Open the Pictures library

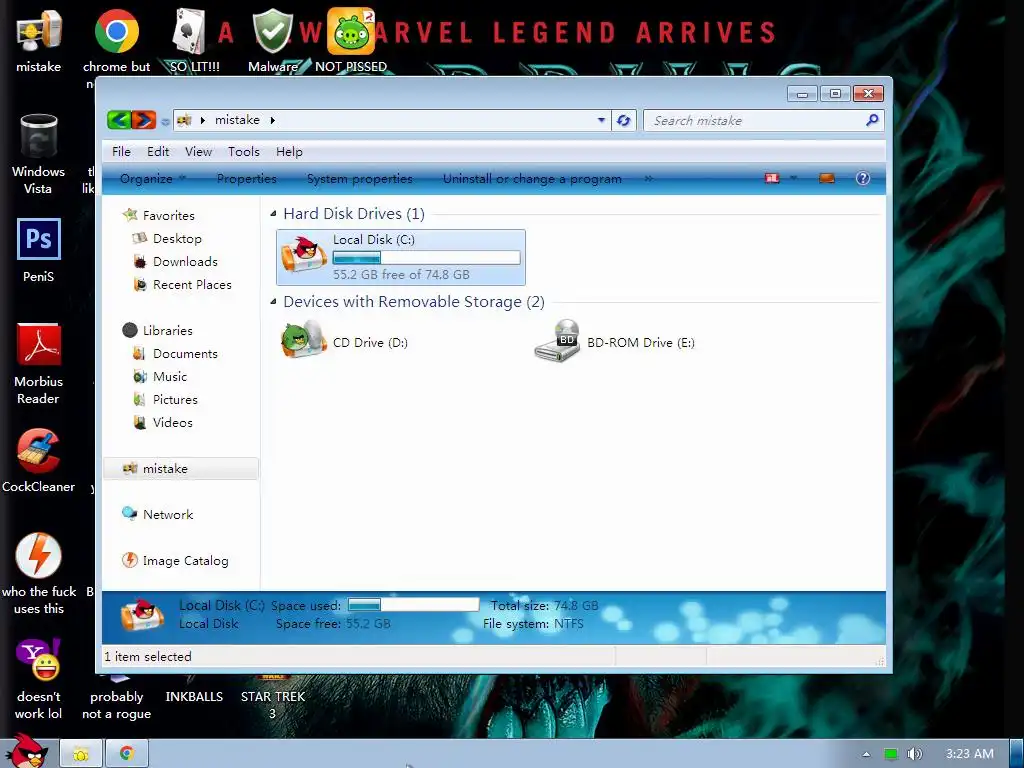point(165,399)
